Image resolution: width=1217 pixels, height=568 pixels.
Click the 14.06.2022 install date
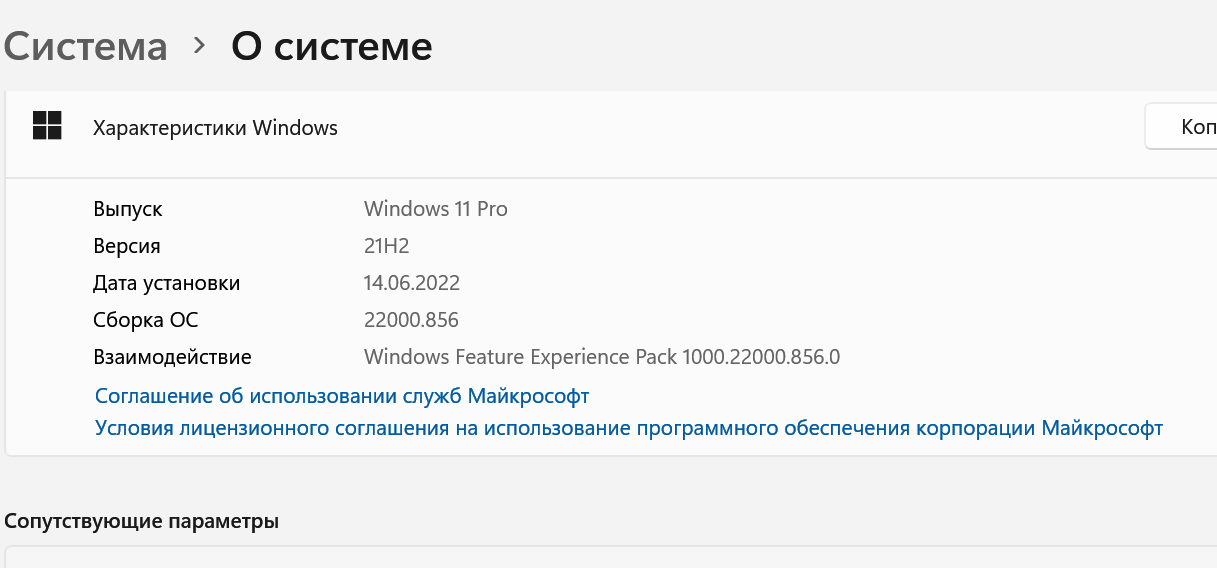(411, 283)
